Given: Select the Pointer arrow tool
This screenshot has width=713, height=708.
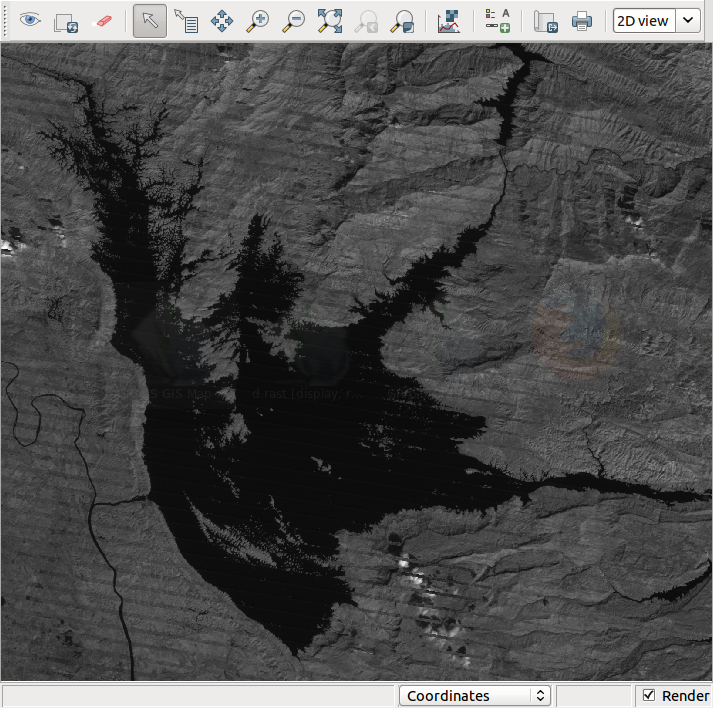Looking at the screenshot, I should point(150,21).
